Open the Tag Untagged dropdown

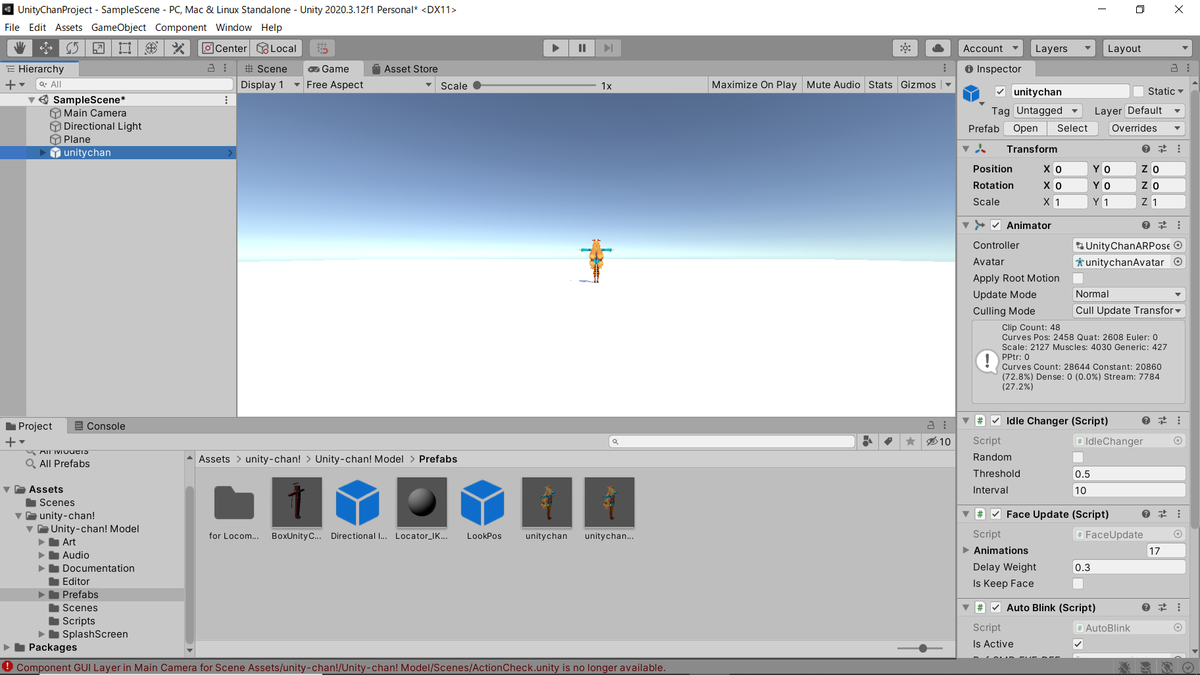pos(1048,111)
